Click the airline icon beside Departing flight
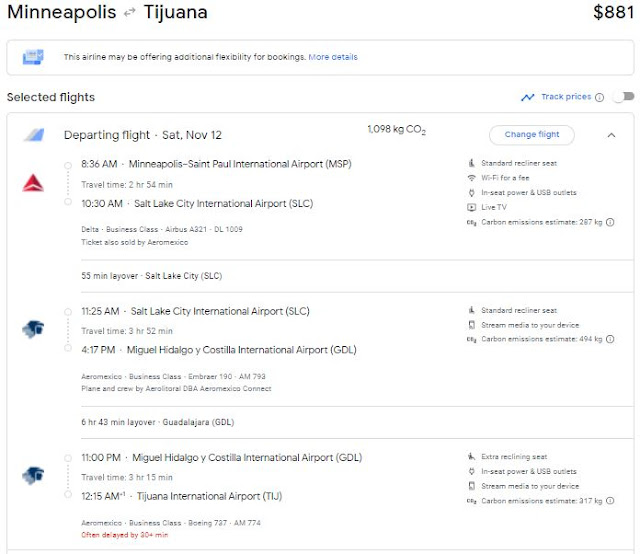Screen dimensions: 640x554 [x=33, y=135]
